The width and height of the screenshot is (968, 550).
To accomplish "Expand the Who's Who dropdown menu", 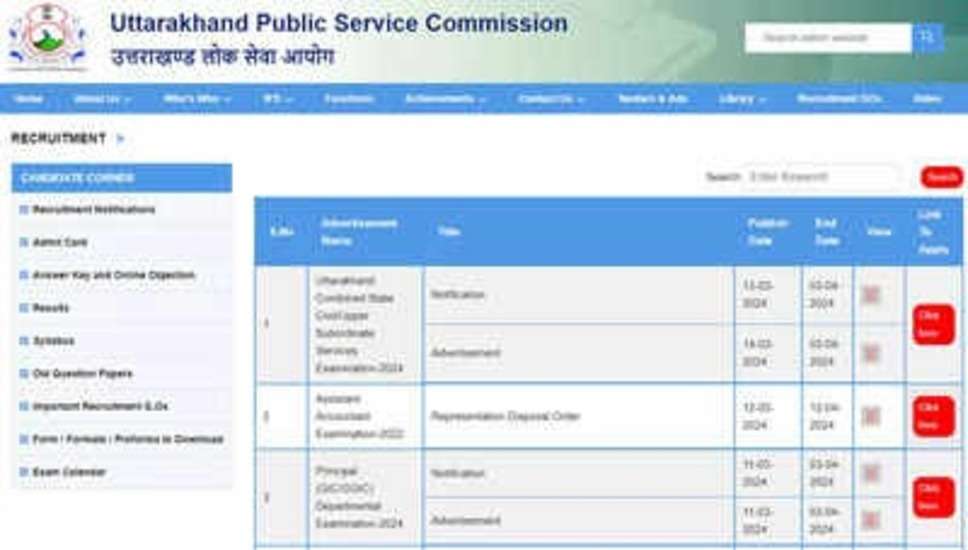I will [197, 99].
